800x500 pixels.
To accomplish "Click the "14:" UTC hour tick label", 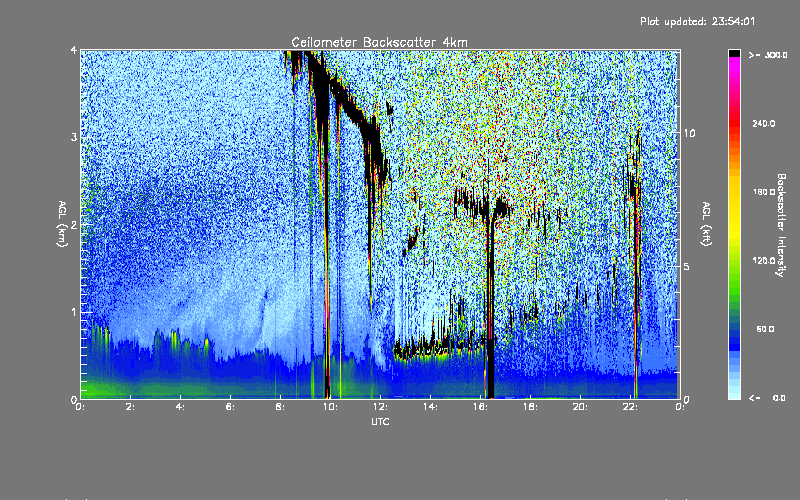I will (430, 407).
